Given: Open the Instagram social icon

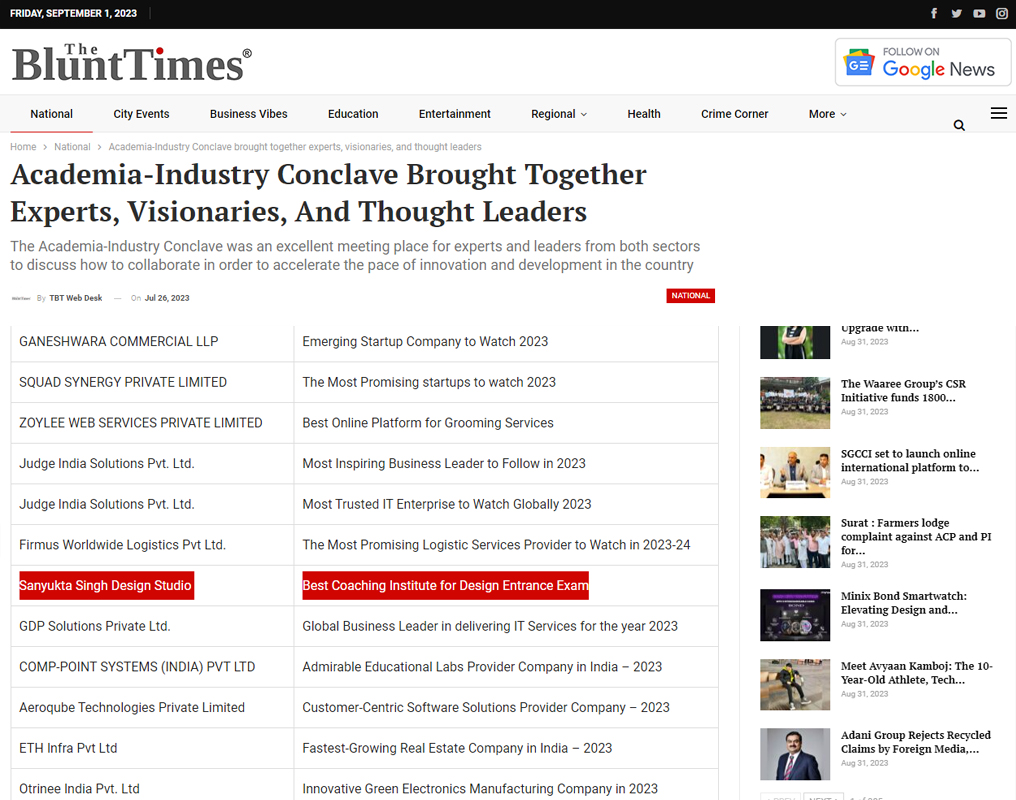Looking at the screenshot, I should [1002, 14].
